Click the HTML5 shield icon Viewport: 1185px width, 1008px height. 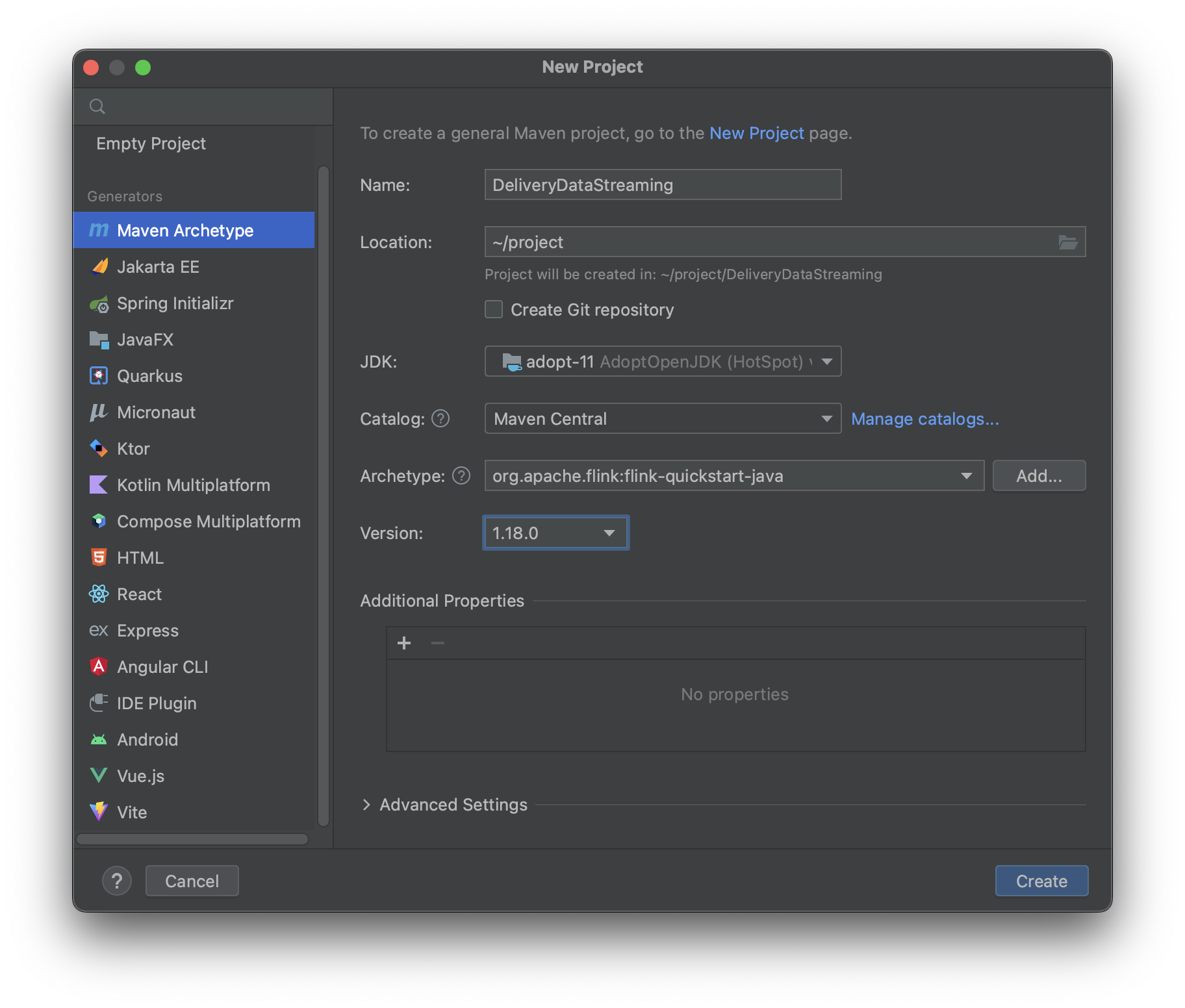(x=99, y=557)
